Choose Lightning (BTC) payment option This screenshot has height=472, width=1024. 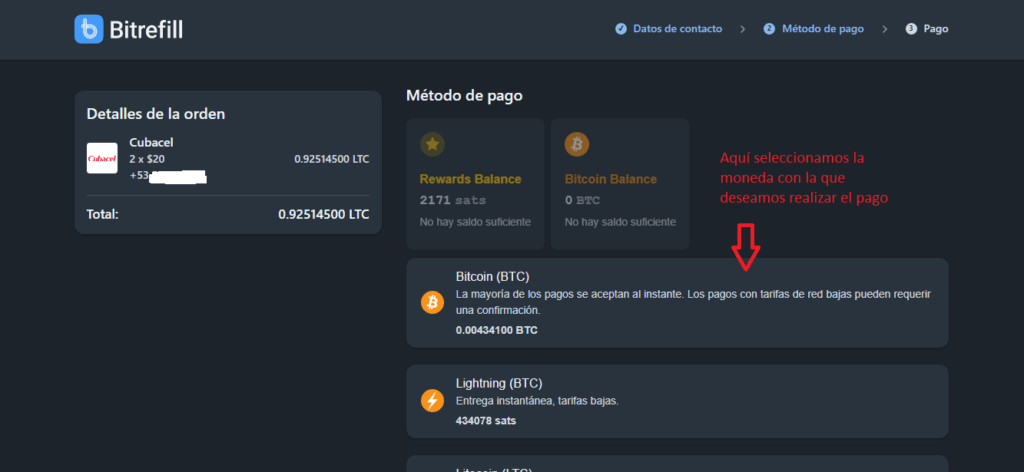pos(677,401)
